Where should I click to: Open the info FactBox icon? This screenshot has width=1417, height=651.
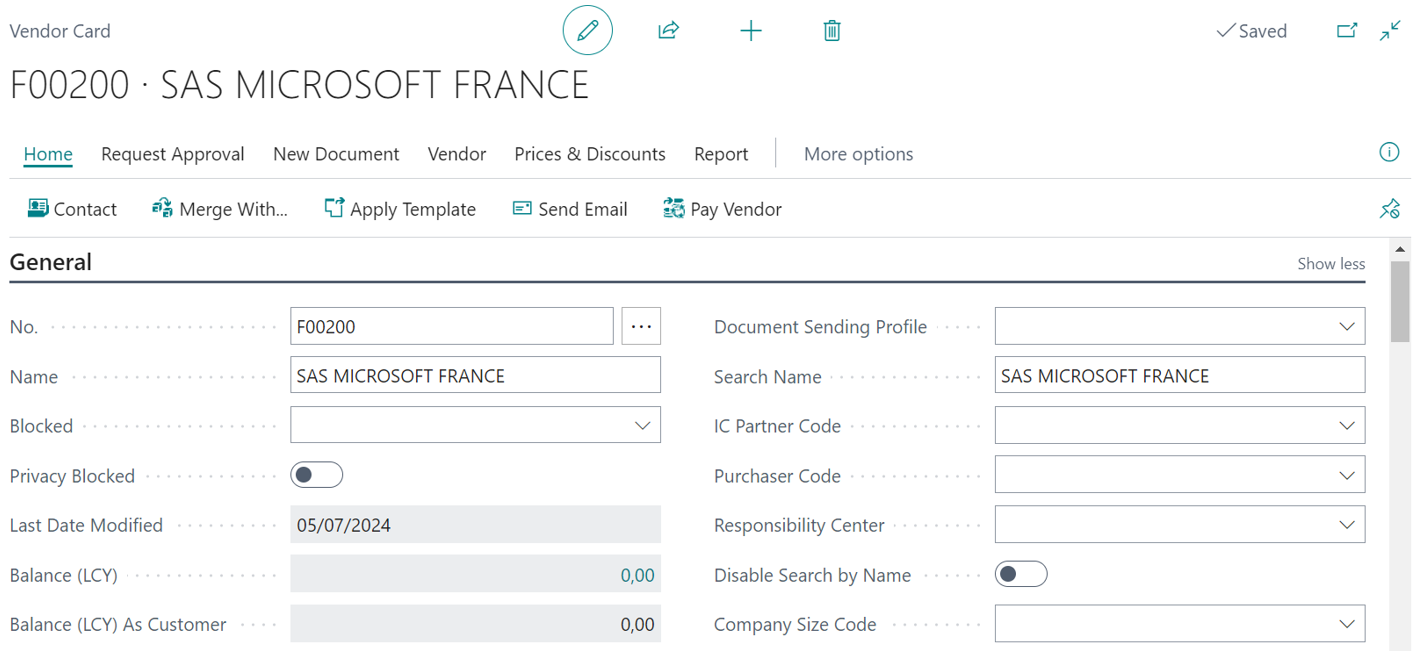tap(1389, 152)
